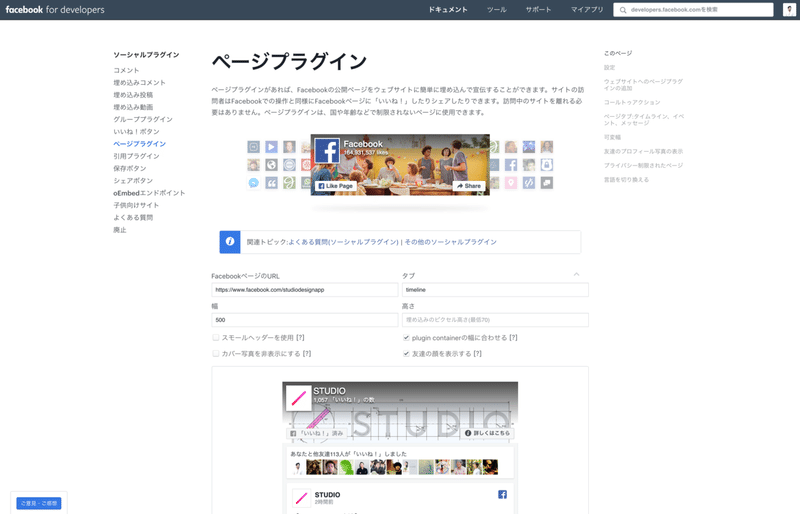Click the video play icon beside banner
Screen dimensions: 800x514
click(271, 147)
